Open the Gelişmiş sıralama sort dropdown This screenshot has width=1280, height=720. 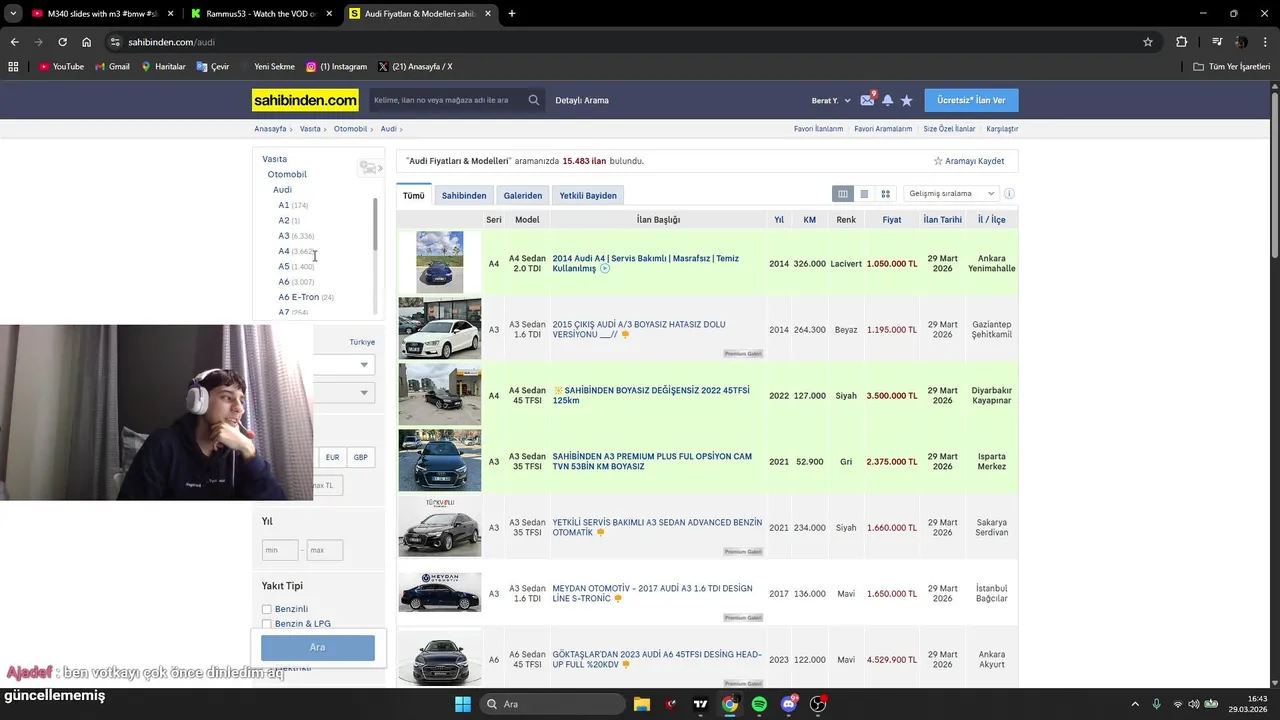pyautogui.click(x=951, y=194)
